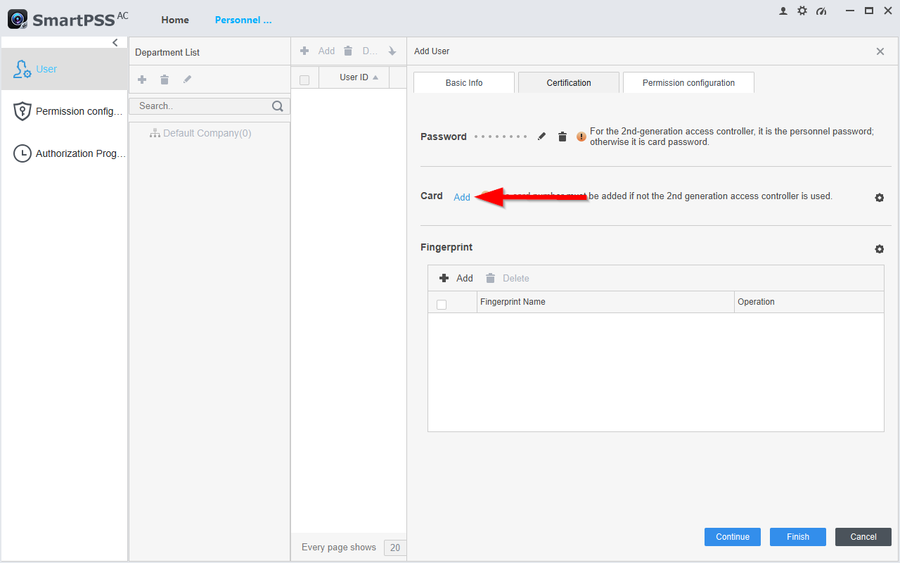Check the select-all box beside User ID
Viewport: 900px width, 563px height.
tap(305, 79)
